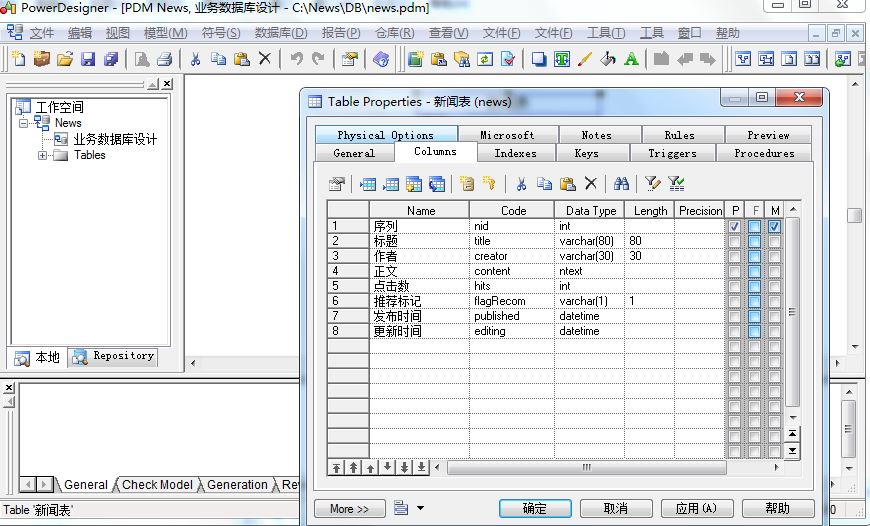Check primary key checkbox for title row

tap(735, 241)
